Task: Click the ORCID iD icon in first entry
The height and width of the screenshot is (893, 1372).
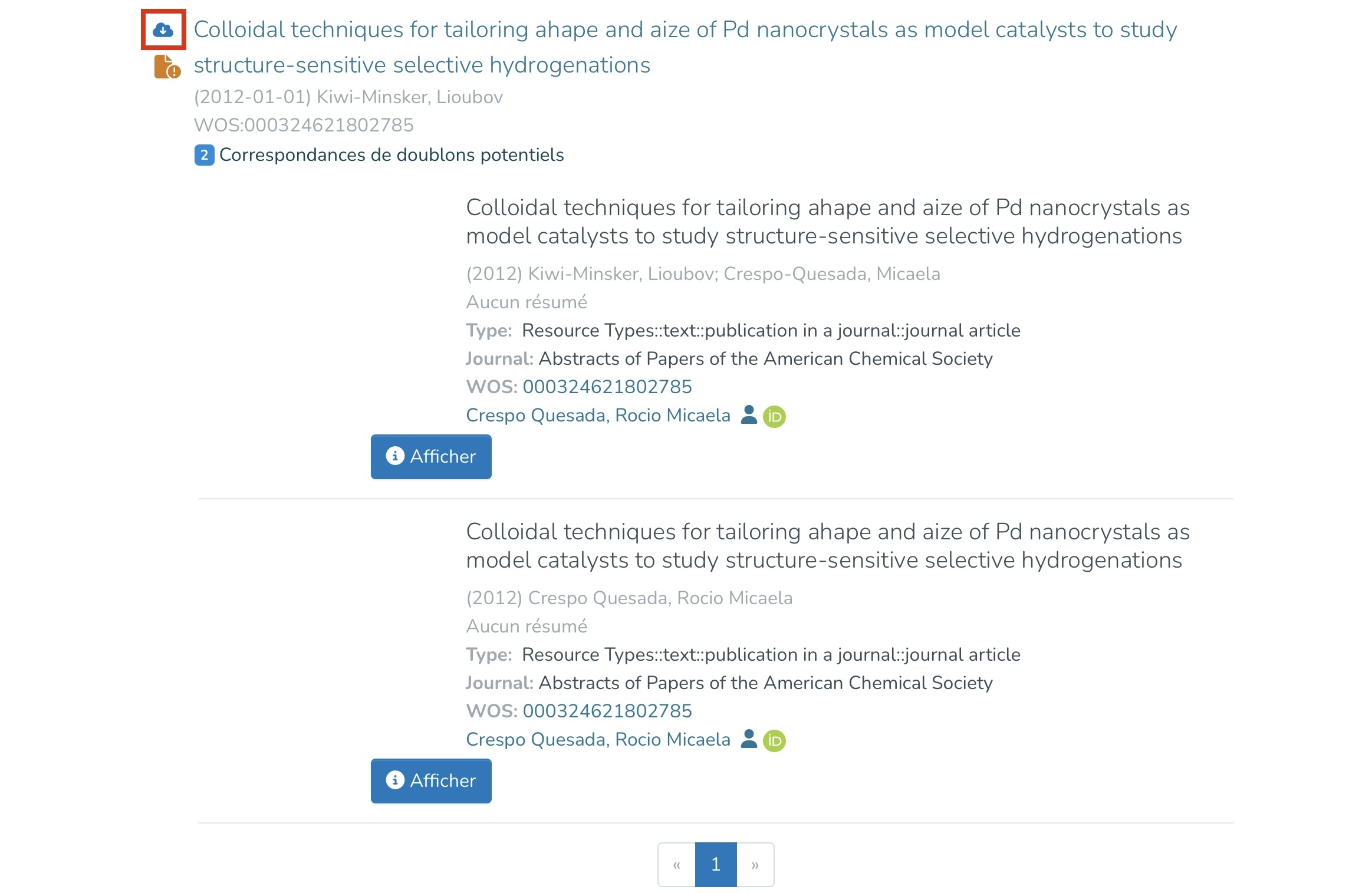Action: click(x=774, y=416)
